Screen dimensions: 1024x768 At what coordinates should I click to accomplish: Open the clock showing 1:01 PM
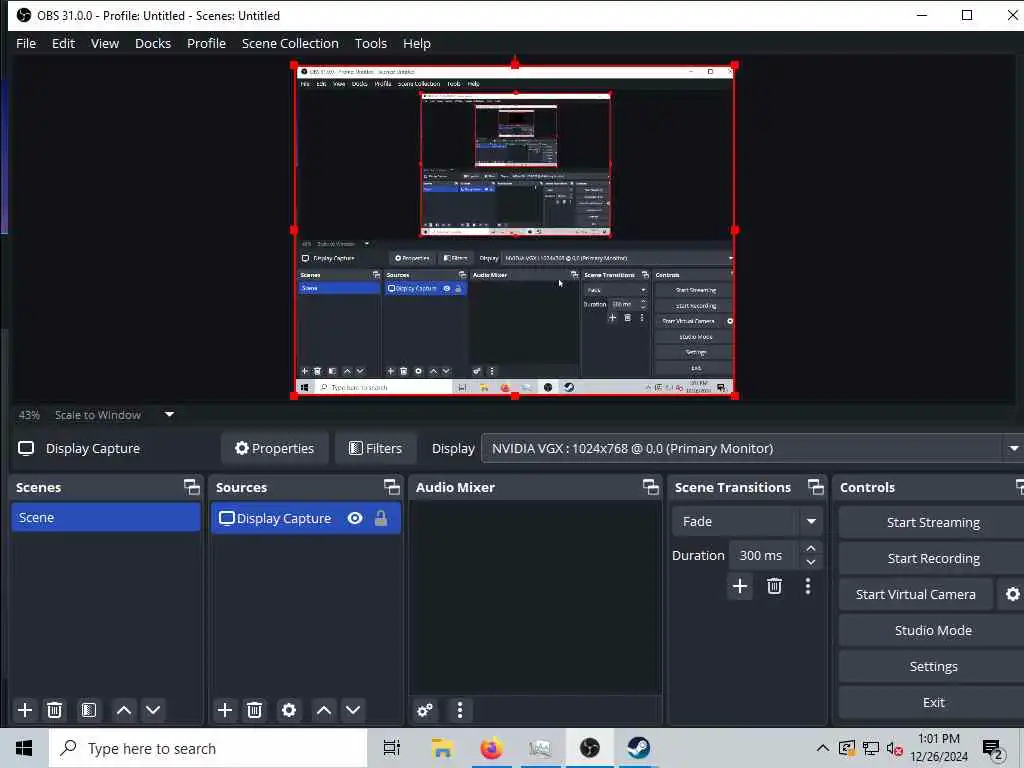[x=938, y=748]
